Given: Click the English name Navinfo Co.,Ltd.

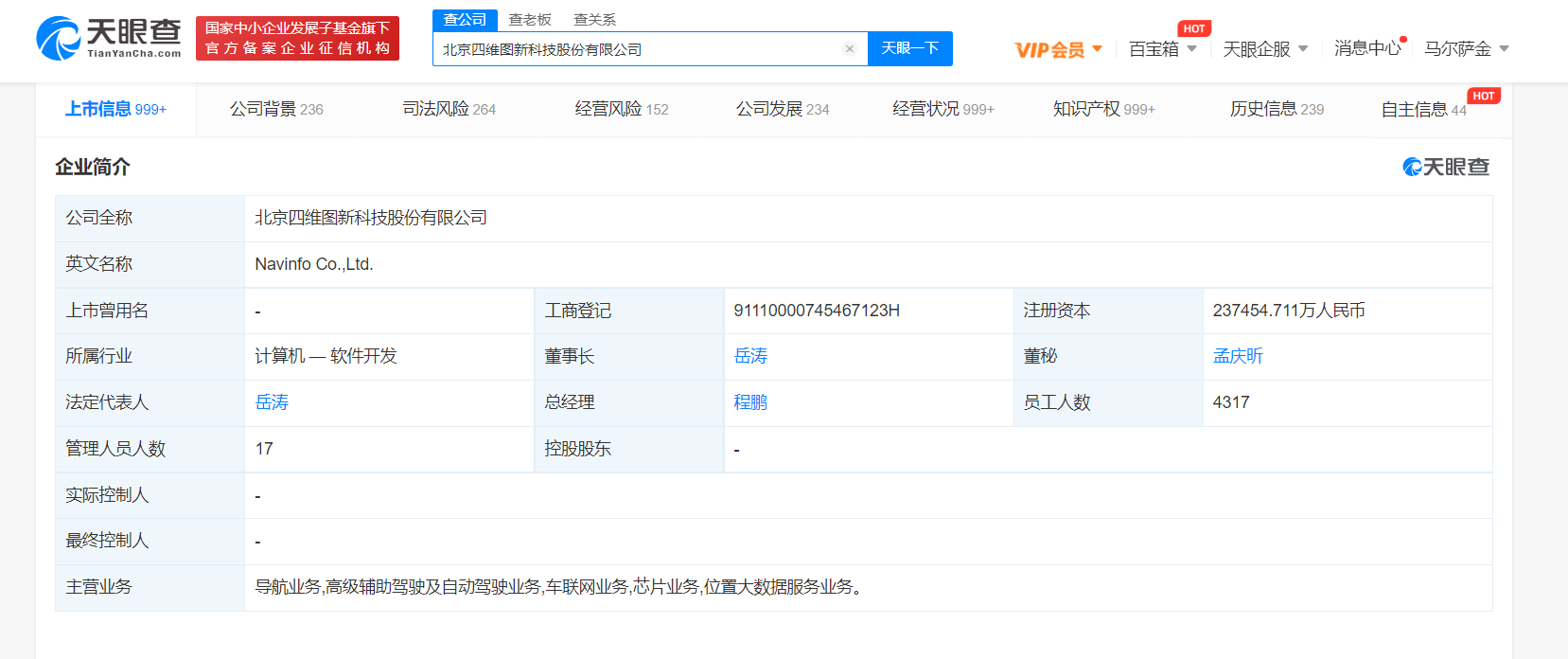Looking at the screenshot, I should [314, 264].
